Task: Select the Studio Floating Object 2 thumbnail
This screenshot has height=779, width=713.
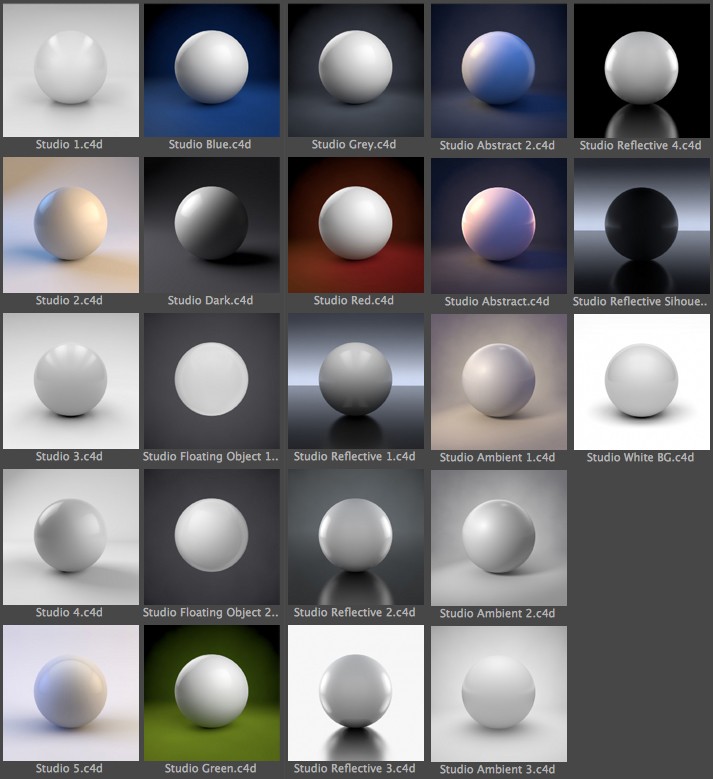Action: point(212,537)
